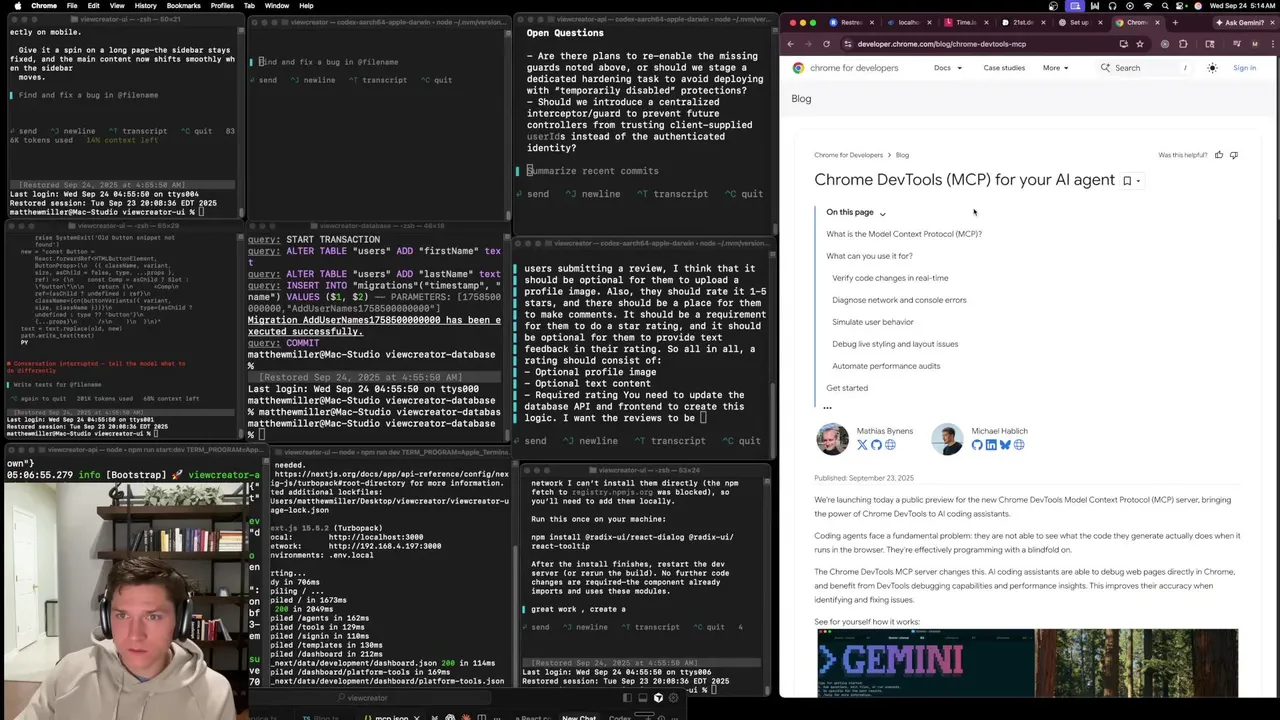The width and height of the screenshot is (1280, 720).
Task: Open Chrome extensions puzzle icon
Action: click(1183, 44)
